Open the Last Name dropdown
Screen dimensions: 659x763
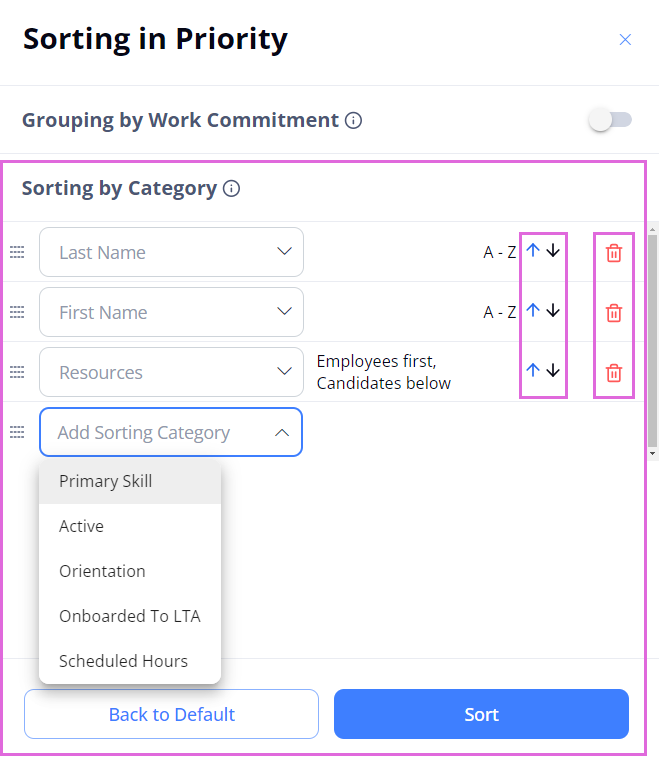click(171, 252)
